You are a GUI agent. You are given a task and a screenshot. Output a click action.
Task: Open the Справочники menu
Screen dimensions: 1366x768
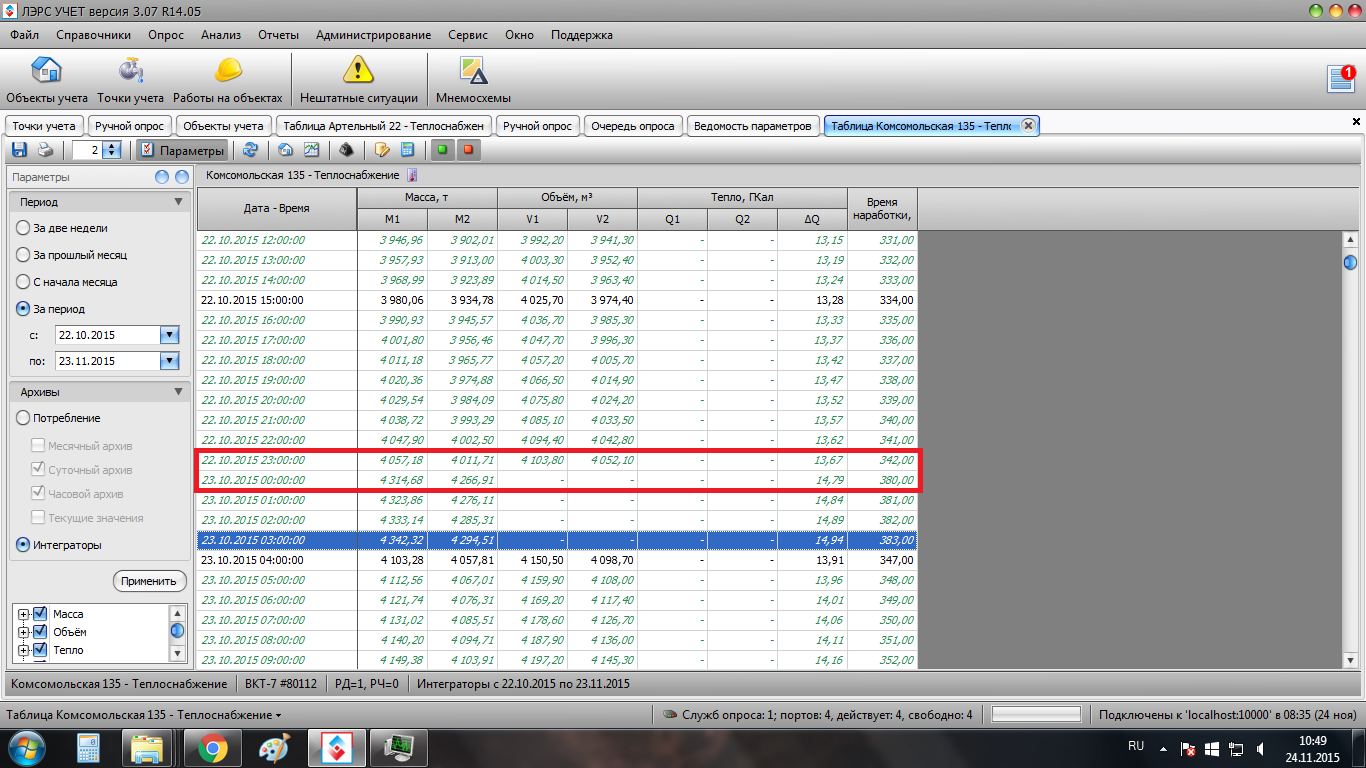click(94, 35)
